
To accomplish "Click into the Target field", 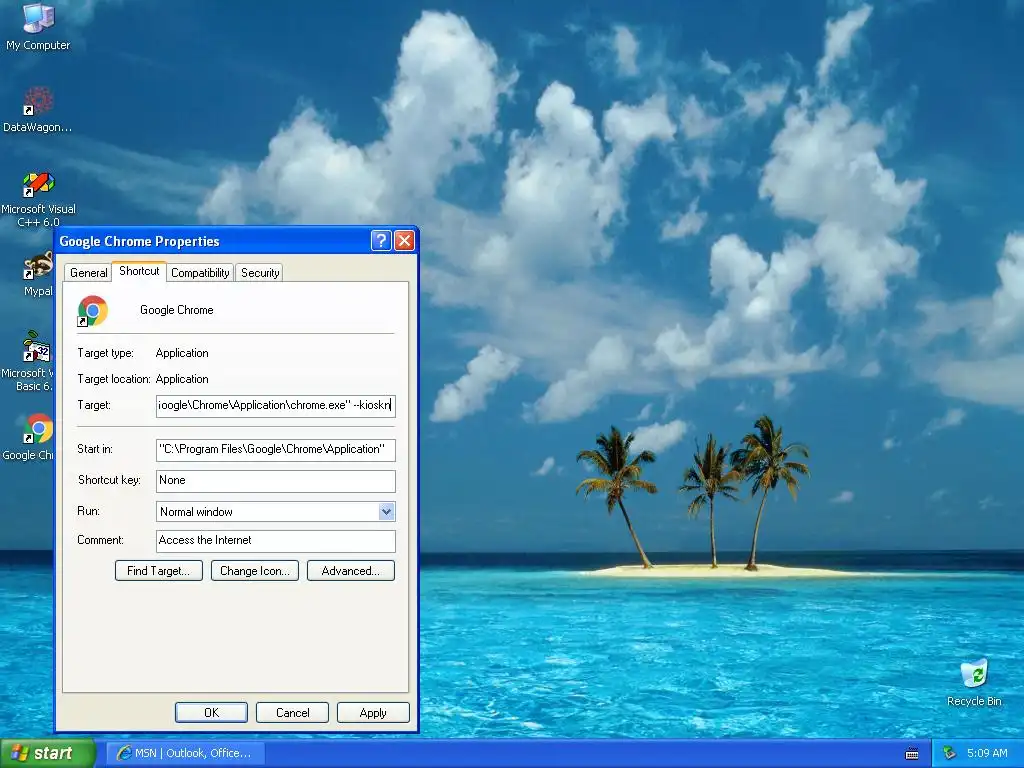I will pyautogui.click(x=276, y=406).
